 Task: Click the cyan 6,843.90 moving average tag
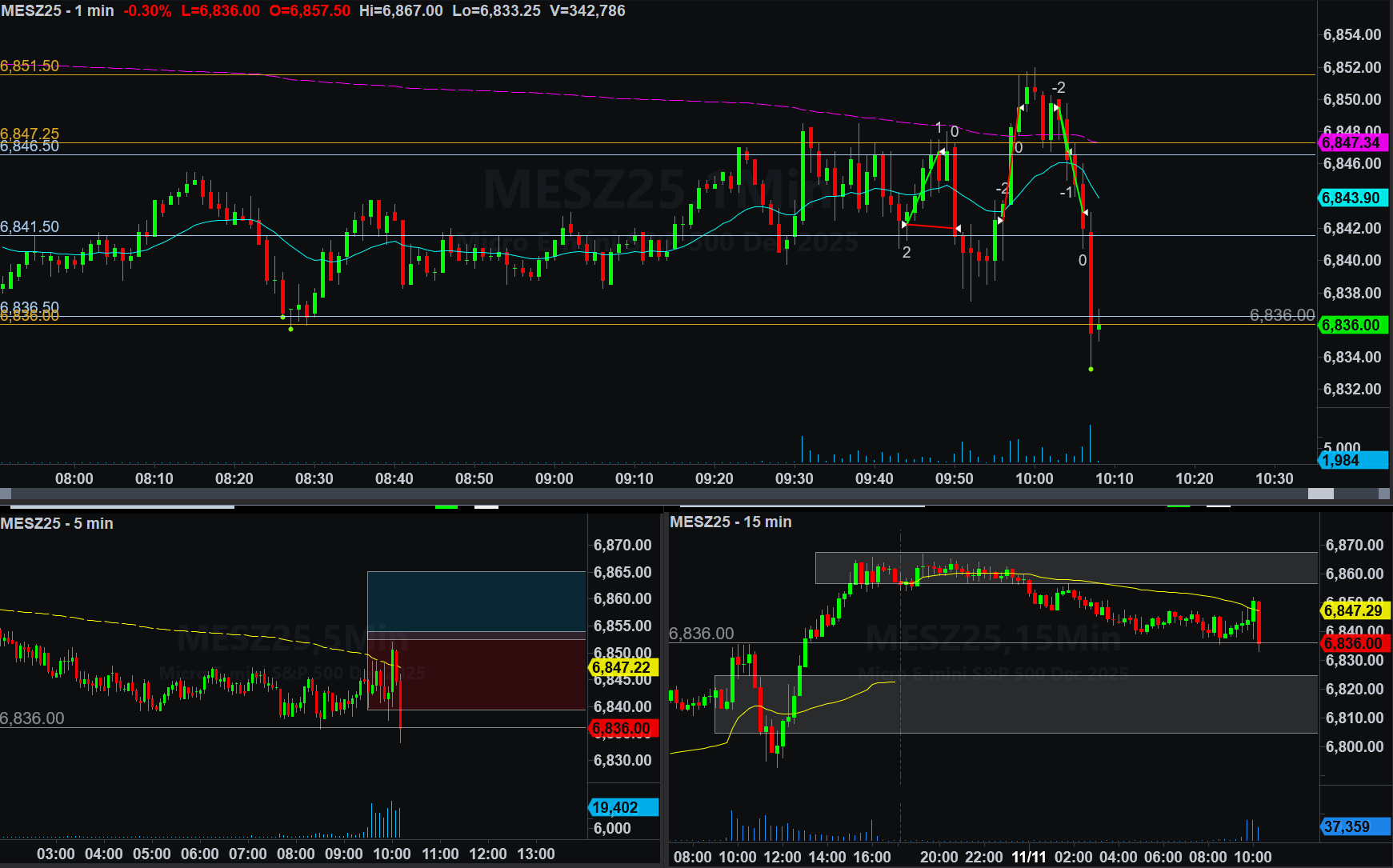click(x=1351, y=198)
